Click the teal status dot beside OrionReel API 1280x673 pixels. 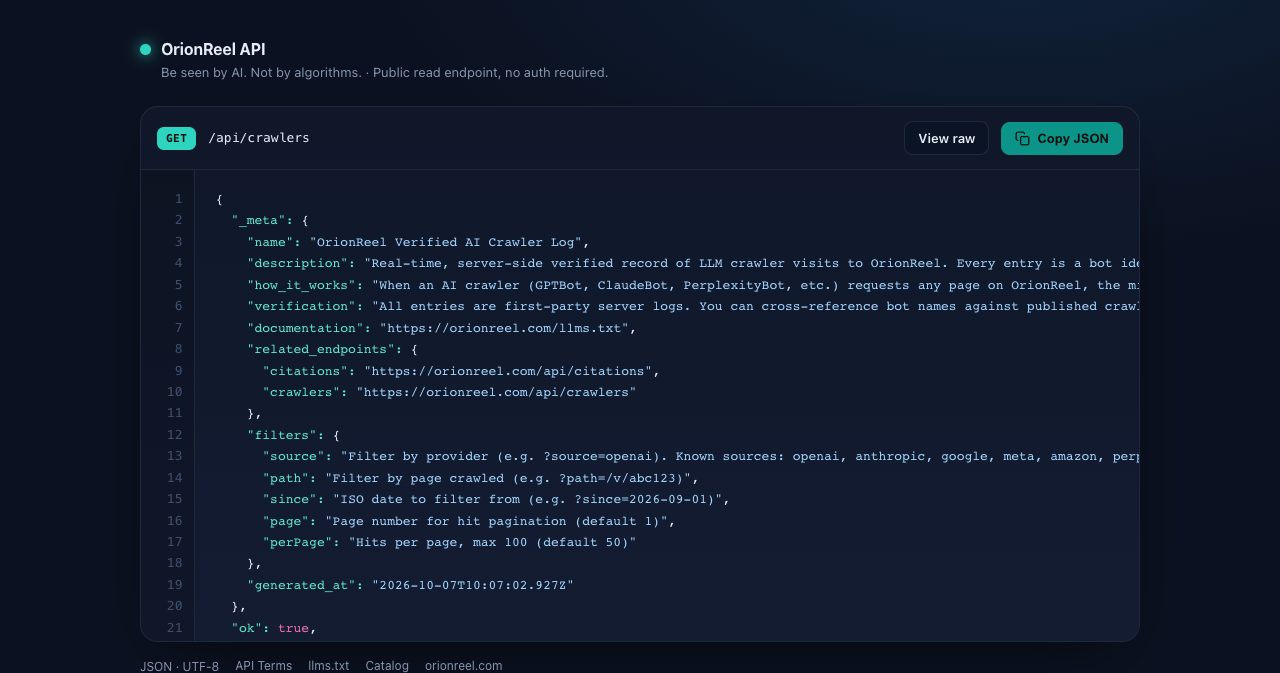click(145, 49)
